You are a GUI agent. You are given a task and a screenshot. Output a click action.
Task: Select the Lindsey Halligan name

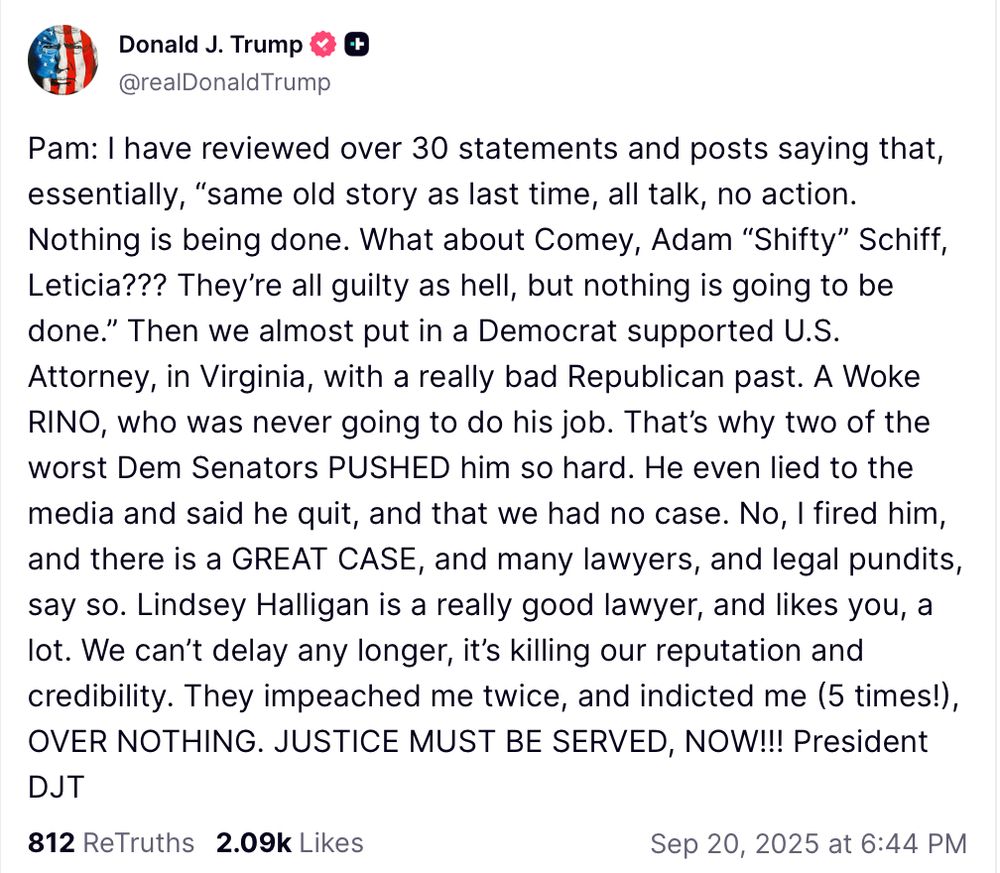click(253, 605)
